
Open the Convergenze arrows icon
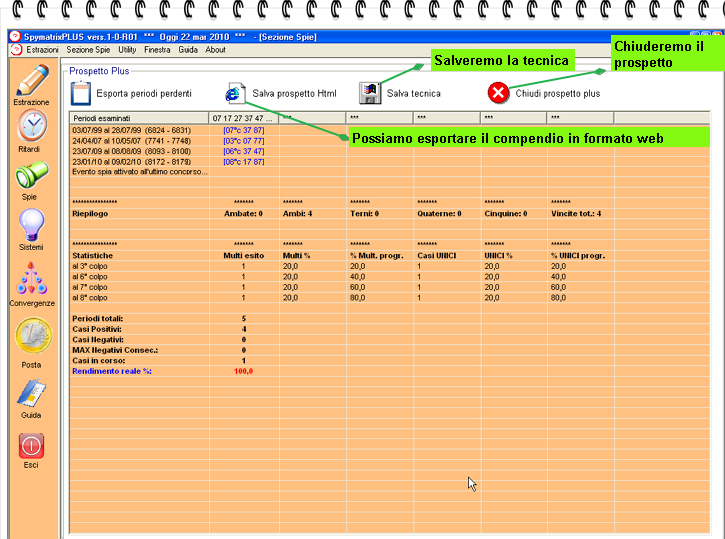(31, 278)
